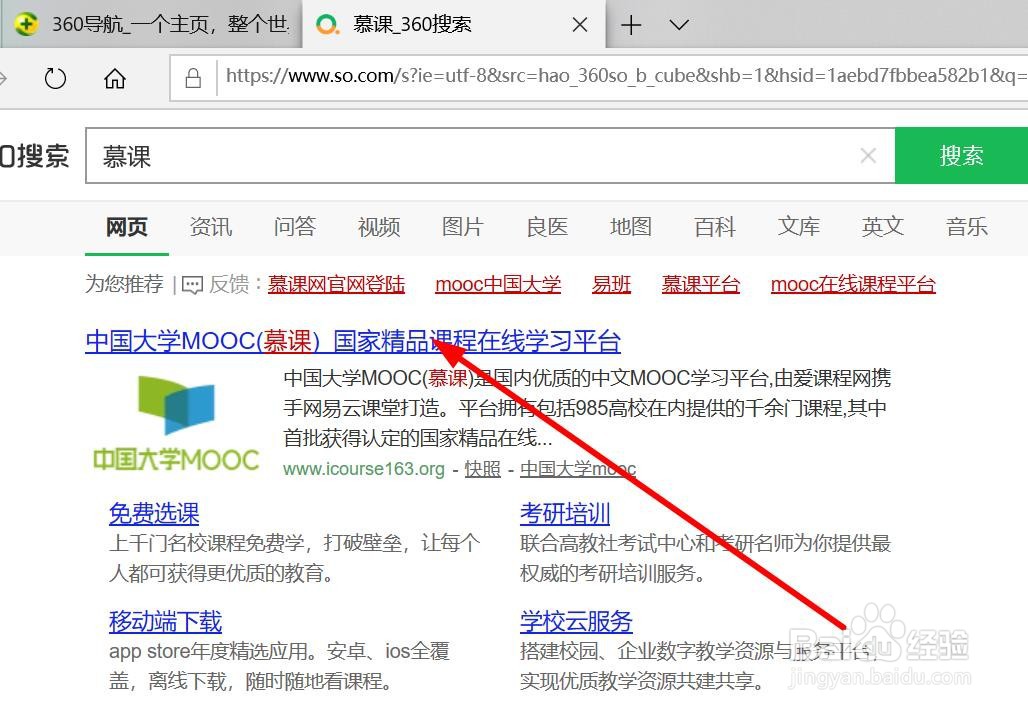Open suggestion 慕课平台
This screenshot has width=1028, height=713.
click(701, 284)
